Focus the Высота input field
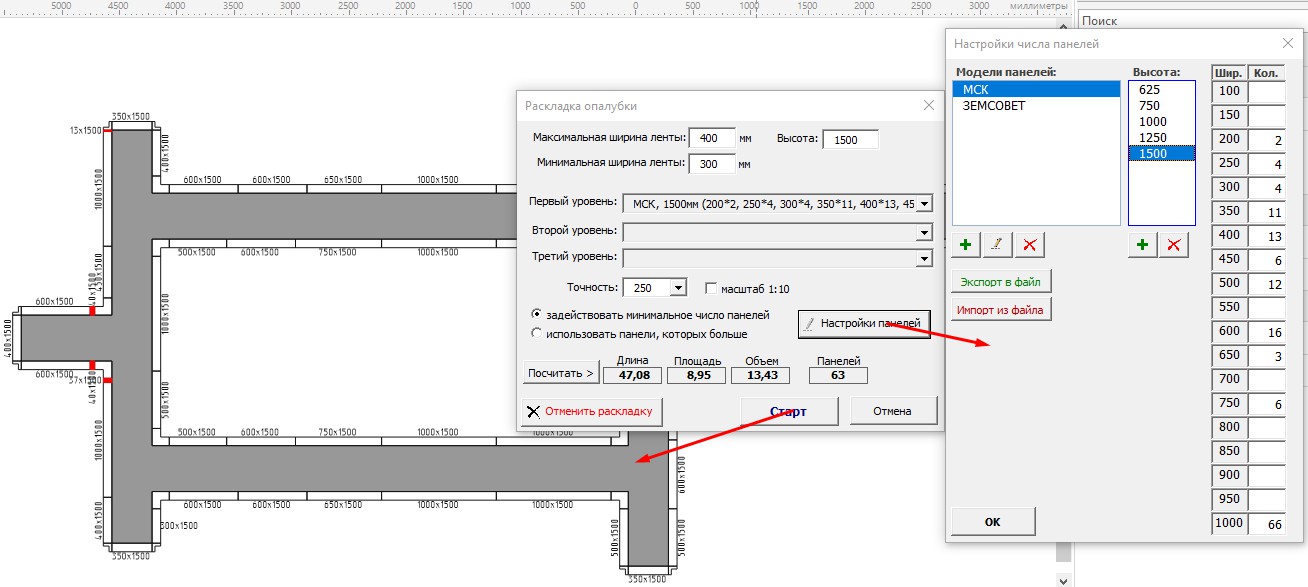The height and width of the screenshot is (587, 1308). point(850,140)
